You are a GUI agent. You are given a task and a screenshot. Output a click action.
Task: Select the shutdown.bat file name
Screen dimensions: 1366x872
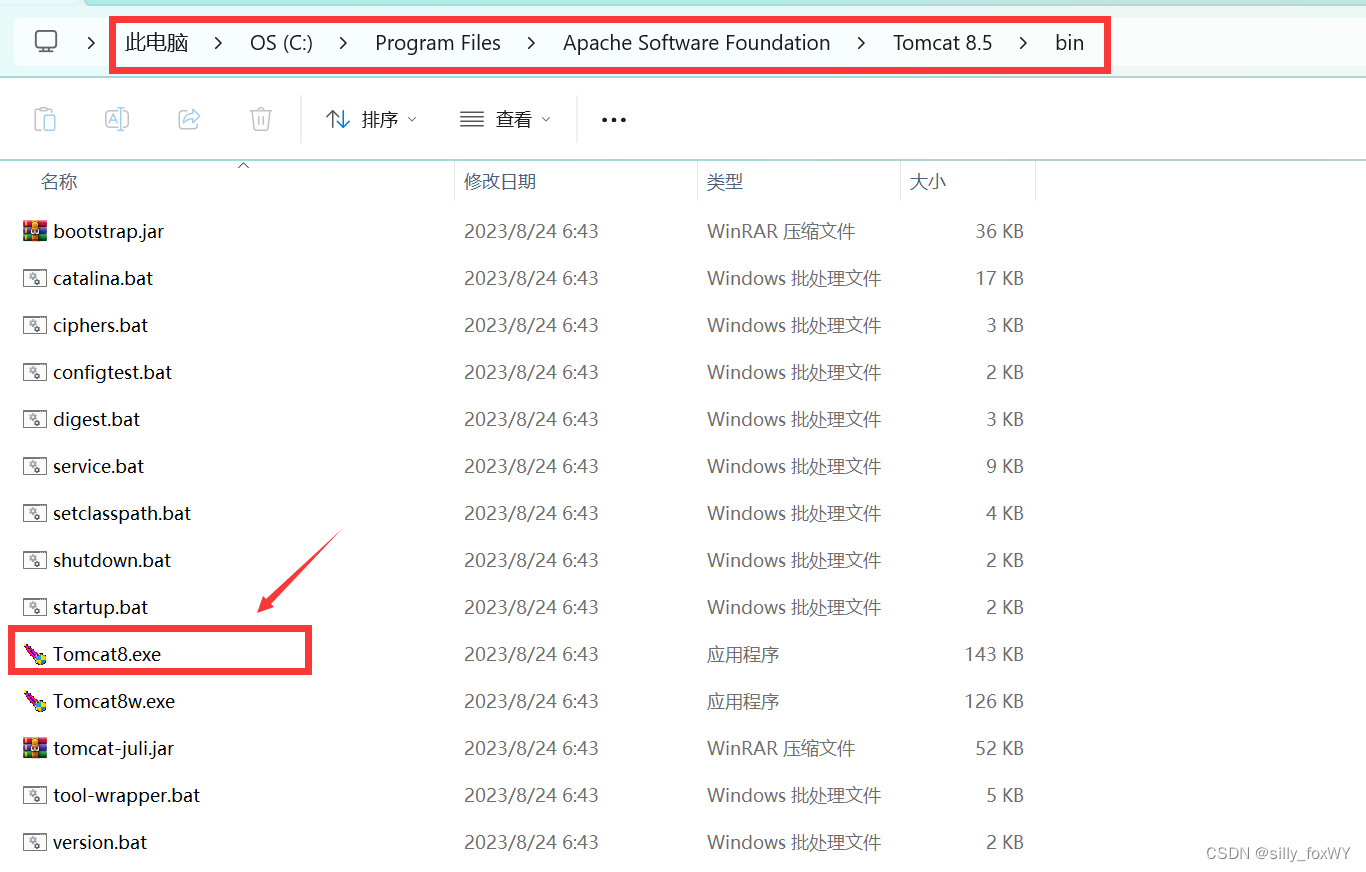(112, 560)
